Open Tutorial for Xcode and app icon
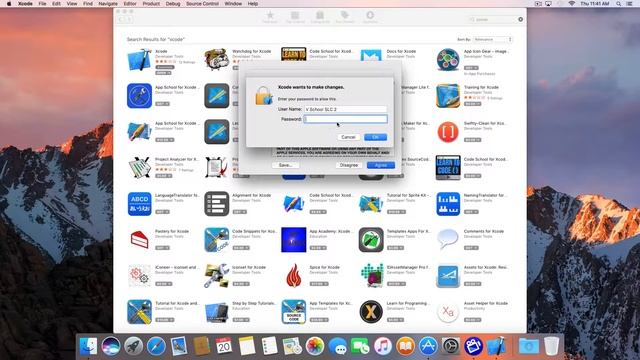This screenshot has height=360, width=640. pyautogui.click(x=139, y=312)
